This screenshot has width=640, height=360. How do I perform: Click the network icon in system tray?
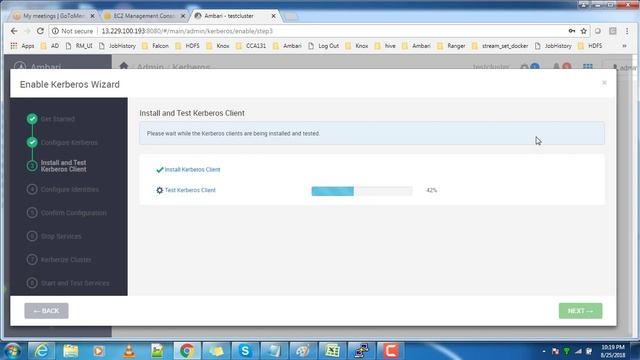click(578, 351)
